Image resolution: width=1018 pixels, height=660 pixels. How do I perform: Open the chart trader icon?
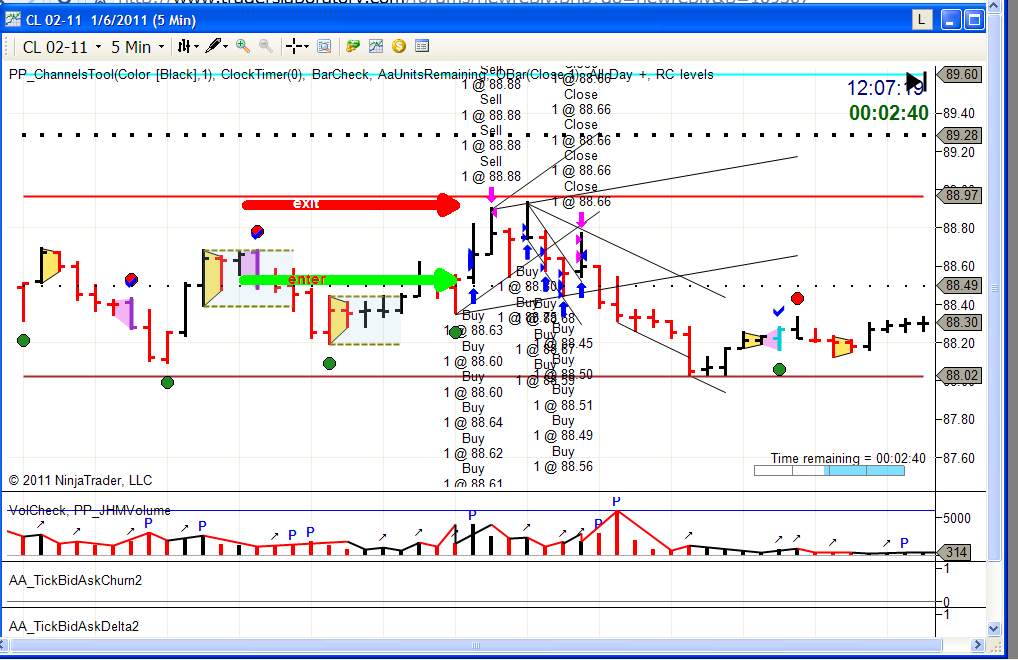click(x=353, y=46)
